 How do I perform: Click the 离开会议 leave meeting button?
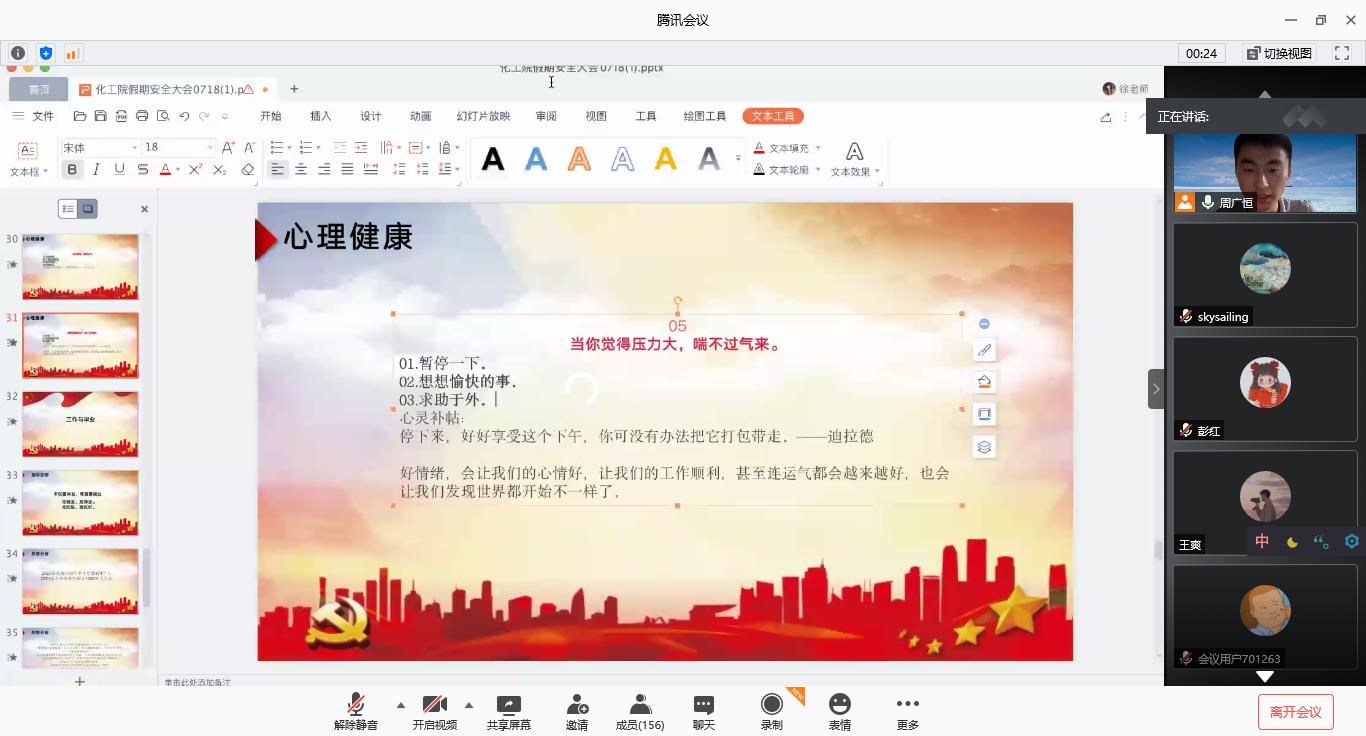click(1295, 712)
